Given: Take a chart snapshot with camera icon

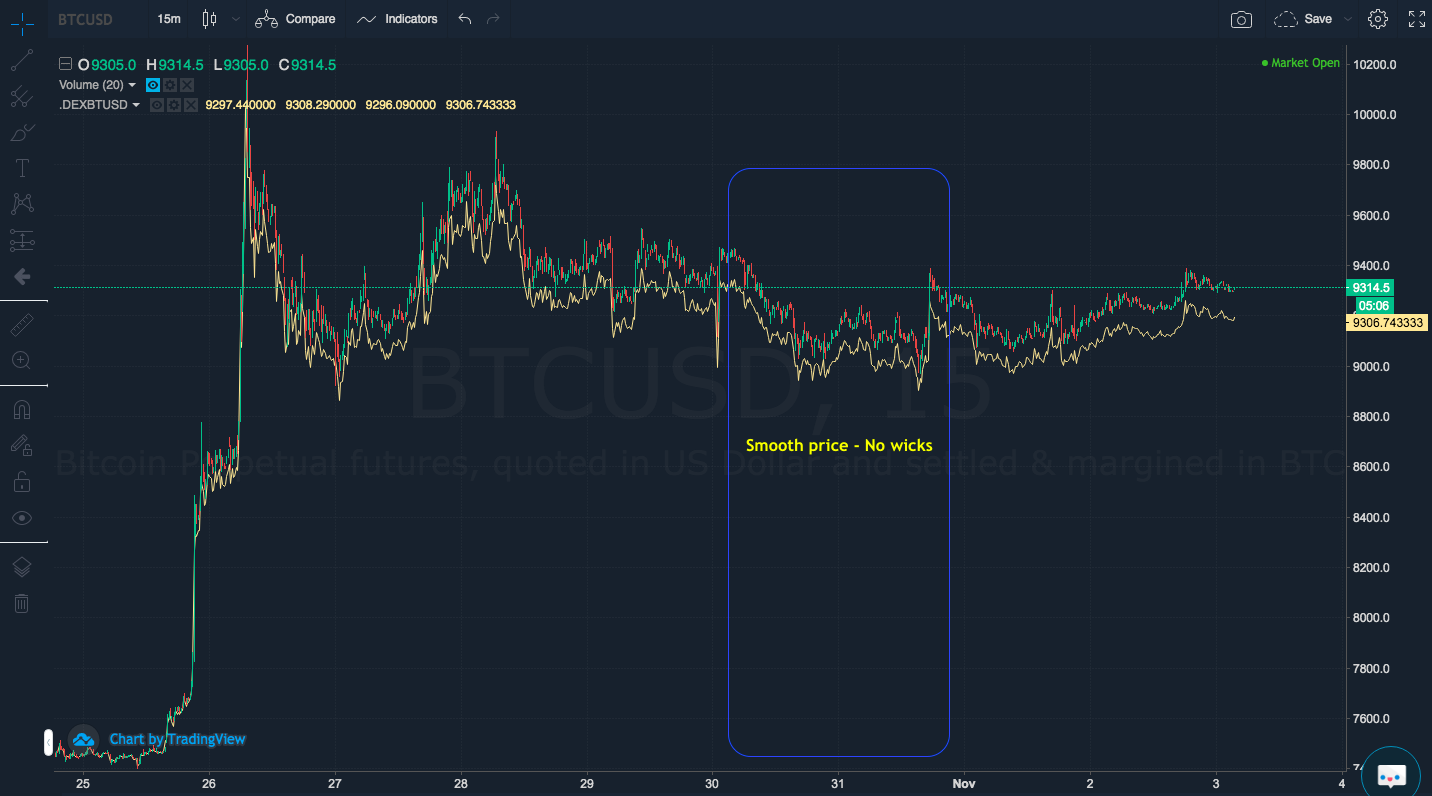Looking at the screenshot, I should pyautogui.click(x=1241, y=19).
